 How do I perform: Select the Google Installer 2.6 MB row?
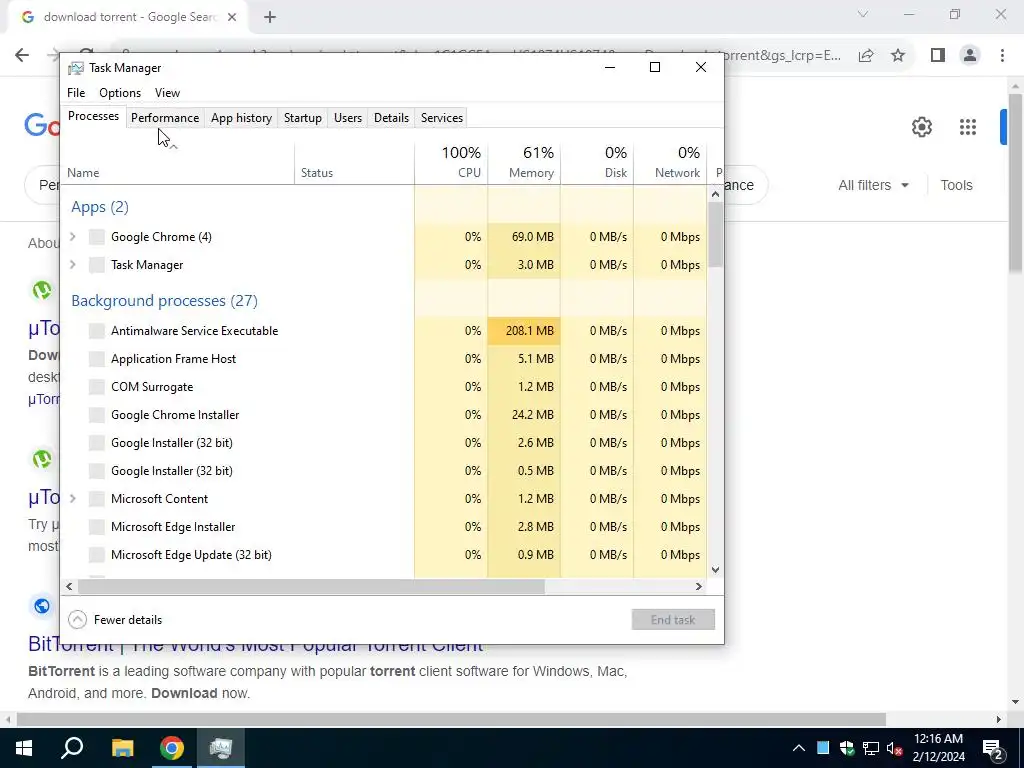click(x=384, y=443)
